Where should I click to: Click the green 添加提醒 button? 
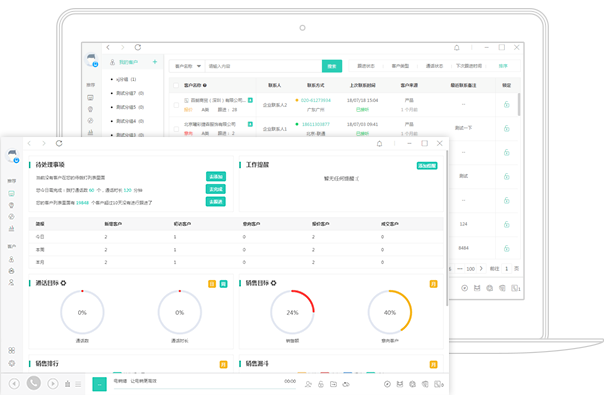point(427,166)
